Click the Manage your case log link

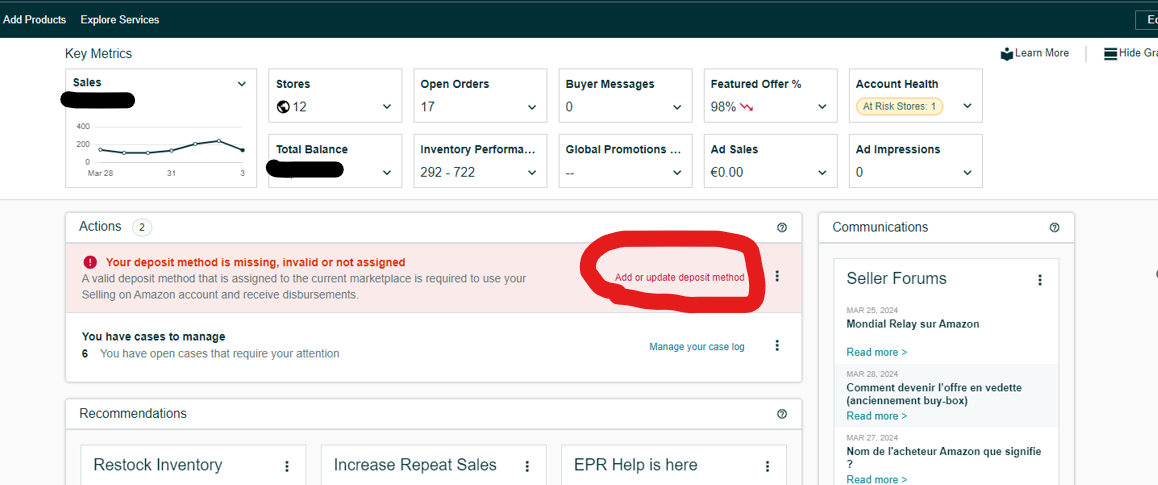[696, 346]
